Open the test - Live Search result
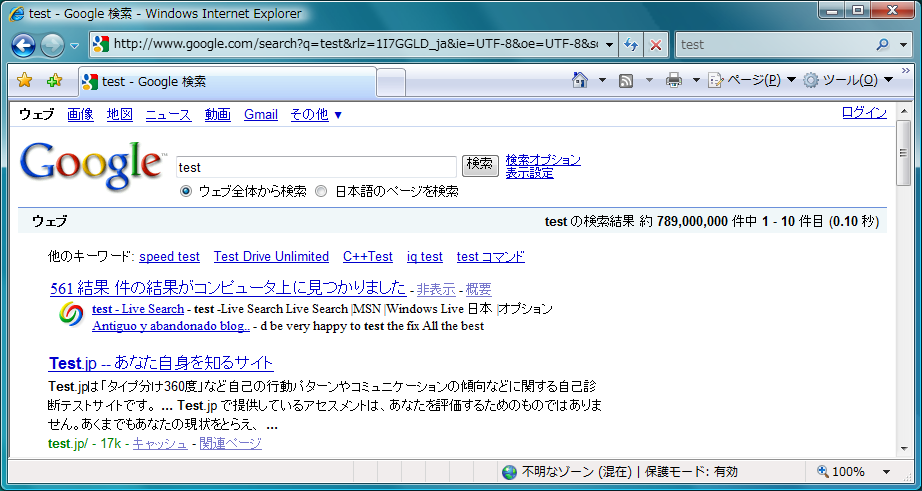Viewport: 922px width, 491px height. point(138,309)
